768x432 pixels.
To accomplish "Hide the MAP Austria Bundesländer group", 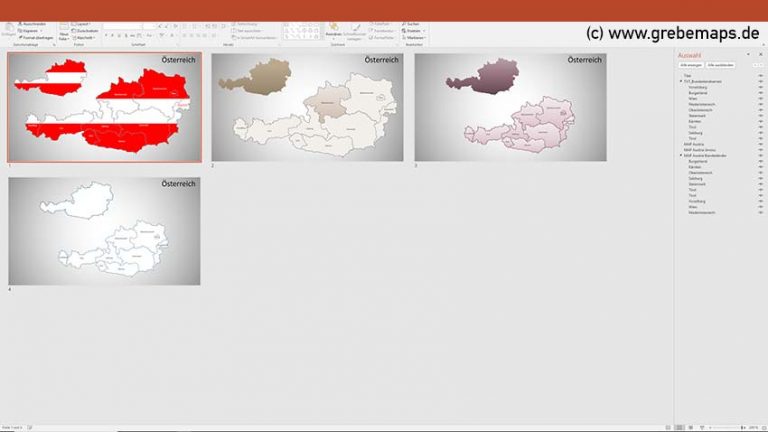I will [761, 155].
